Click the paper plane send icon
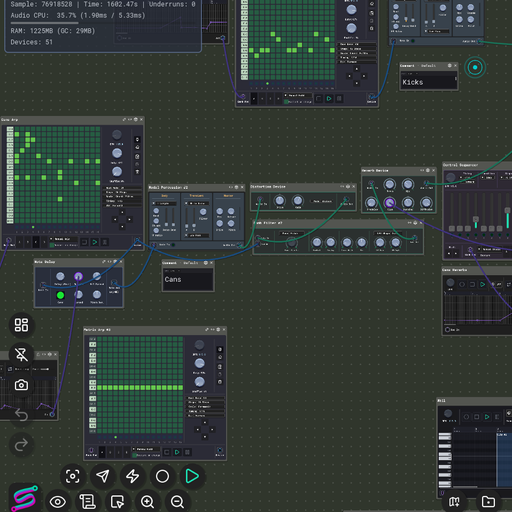The height and width of the screenshot is (512, 512). (x=103, y=476)
